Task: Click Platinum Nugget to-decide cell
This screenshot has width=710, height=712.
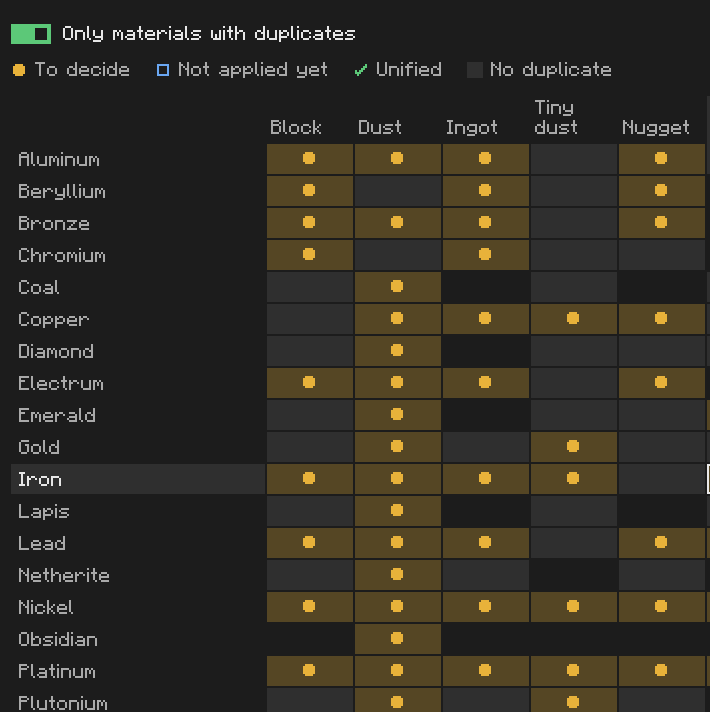Action: [x=661, y=671]
